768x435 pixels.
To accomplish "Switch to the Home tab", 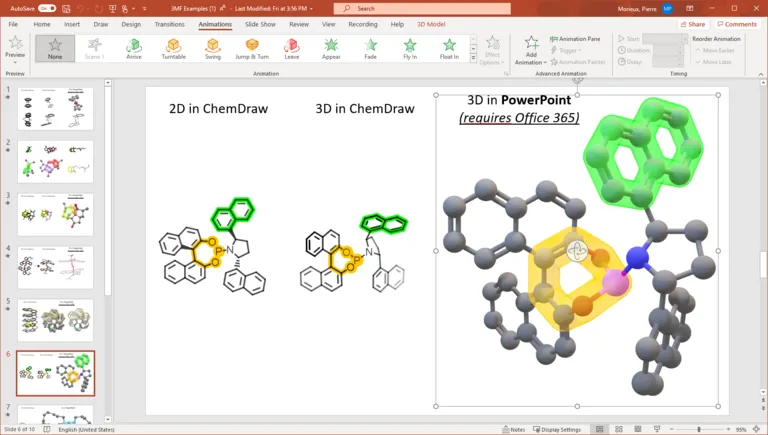I will pos(42,24).
